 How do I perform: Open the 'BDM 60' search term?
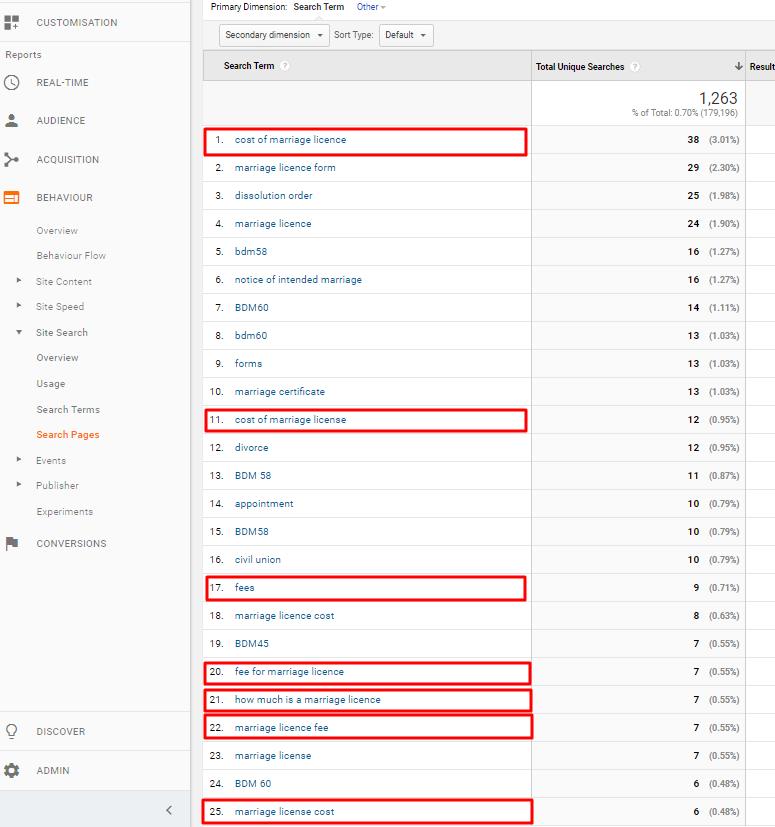(x=253, y=784)
